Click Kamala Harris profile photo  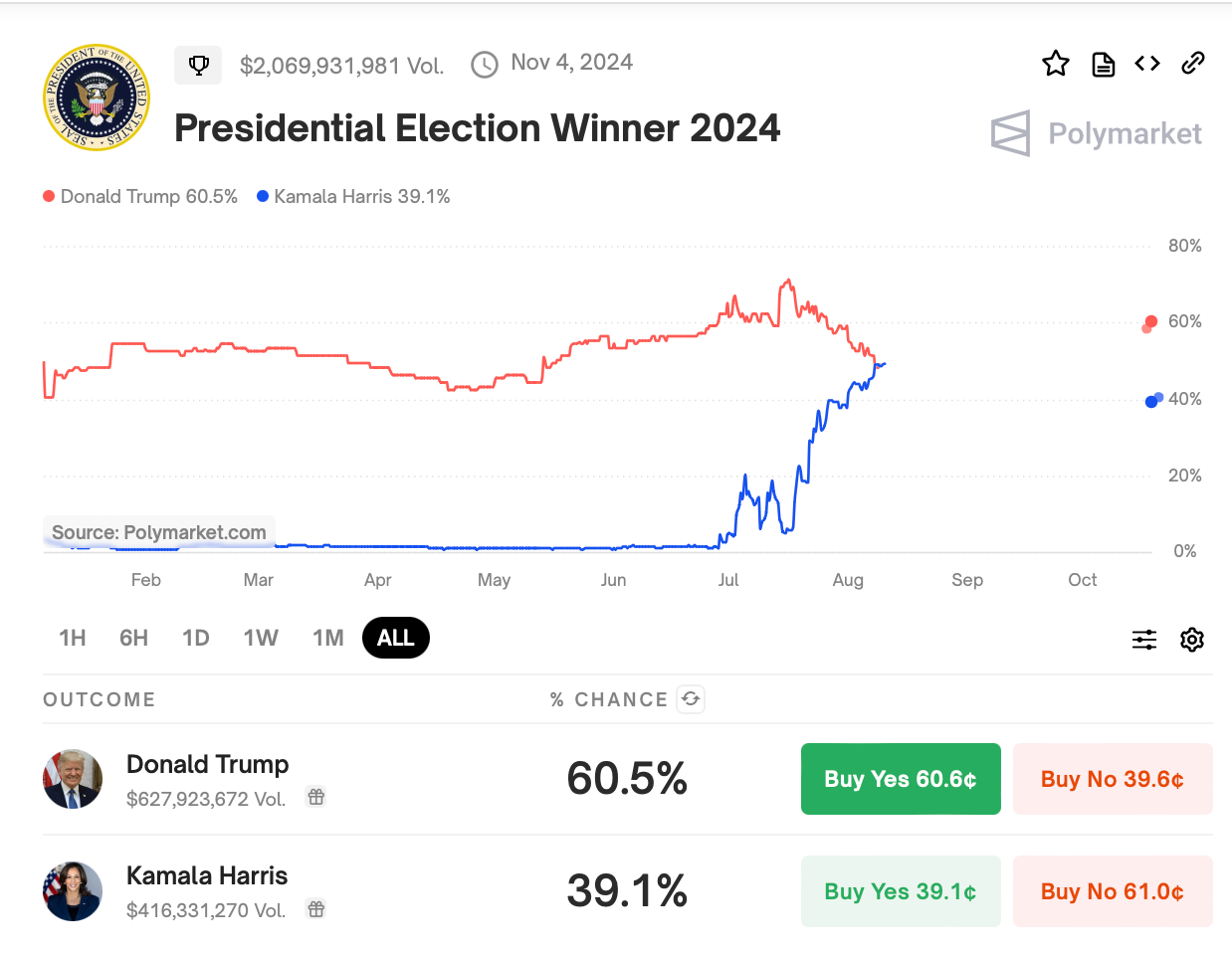(73, 891)
